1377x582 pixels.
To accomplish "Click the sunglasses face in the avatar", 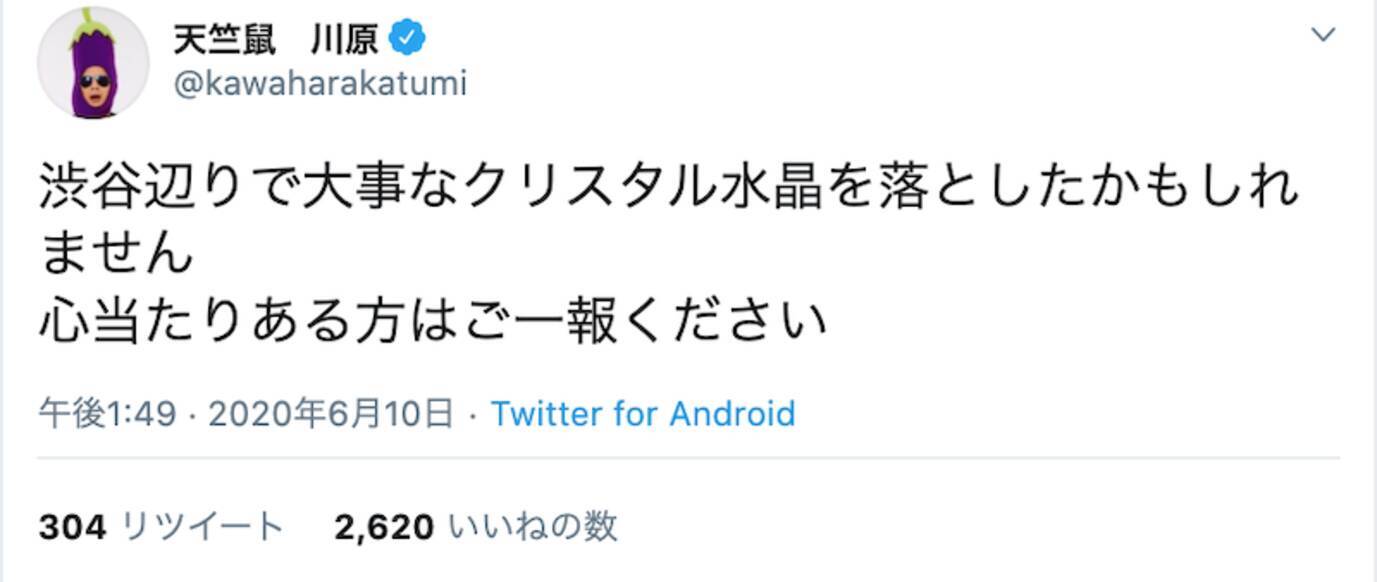I will 93,82.
